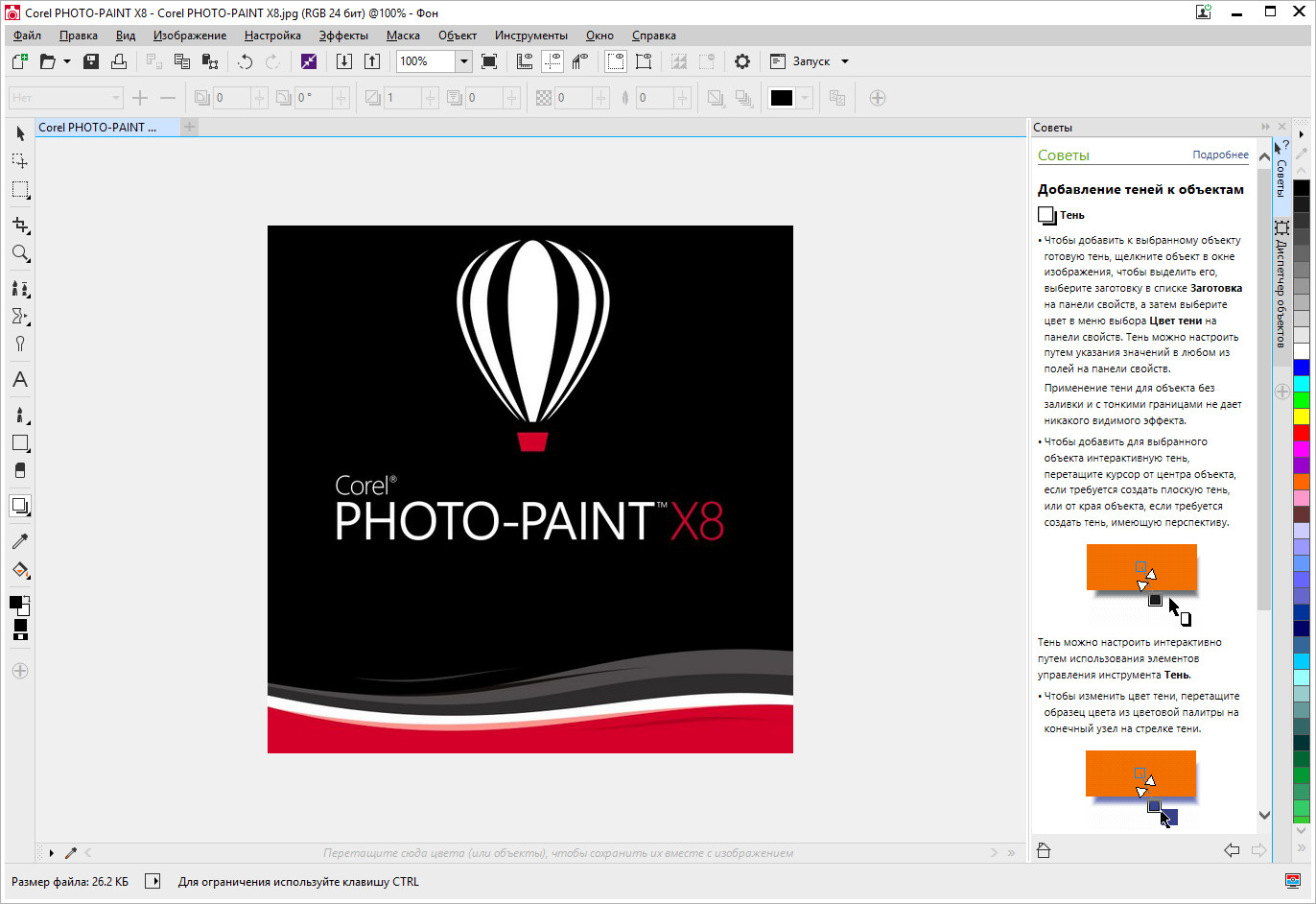
Task: Click the Save disk icon
Action: click(91, 61)
